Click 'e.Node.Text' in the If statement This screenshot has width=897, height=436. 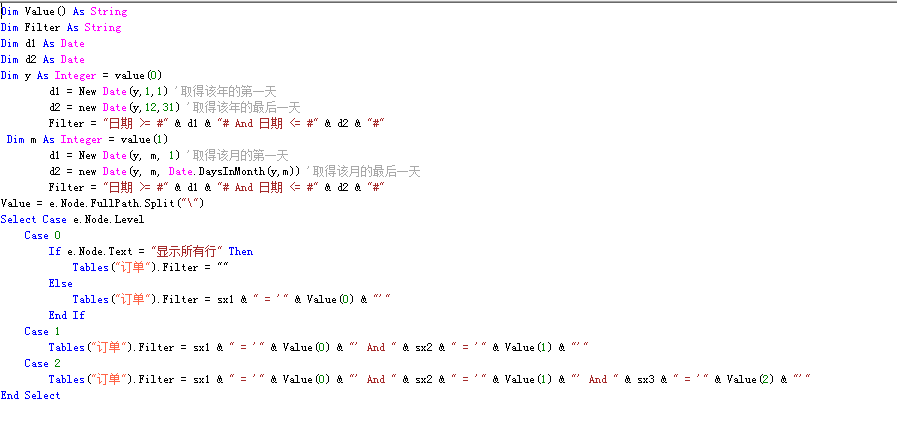(x=100, y=252)
